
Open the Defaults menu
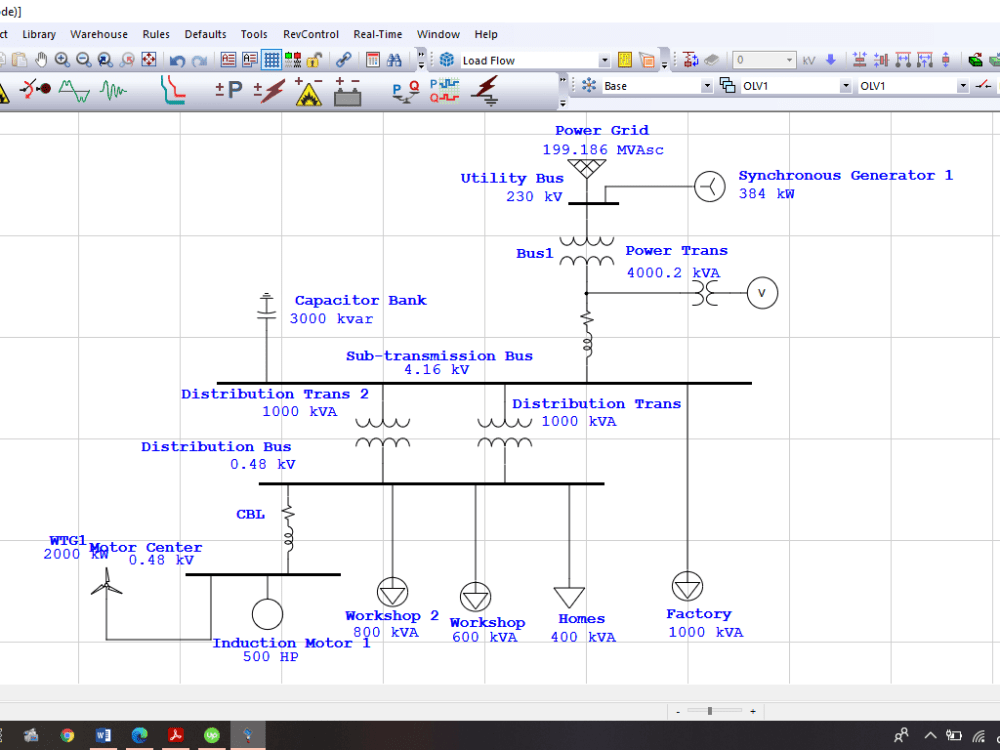point(205,34)
